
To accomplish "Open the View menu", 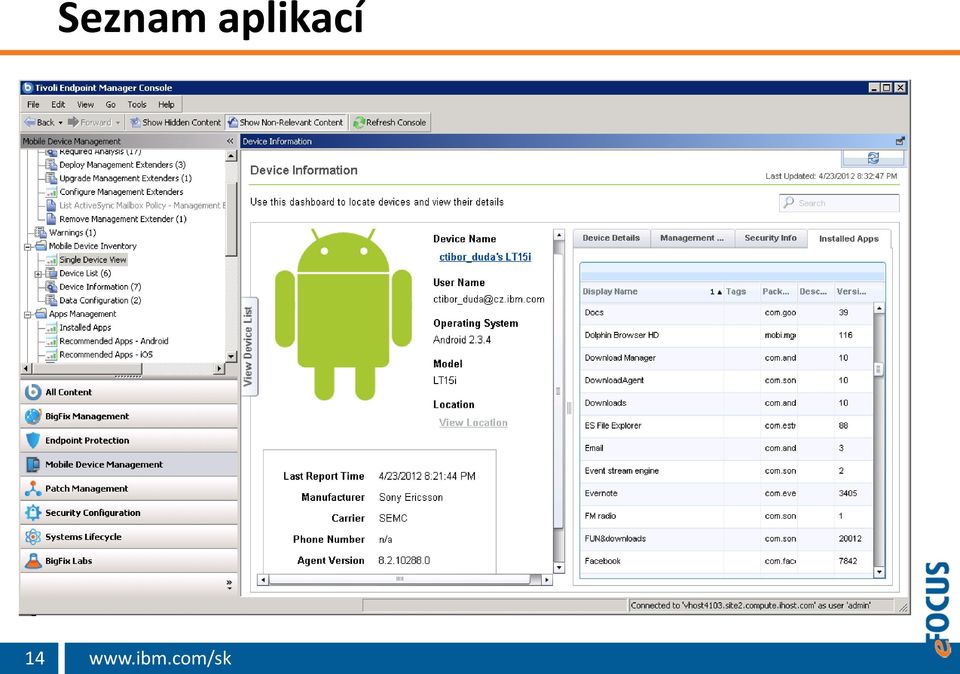I will pos(85,105).
